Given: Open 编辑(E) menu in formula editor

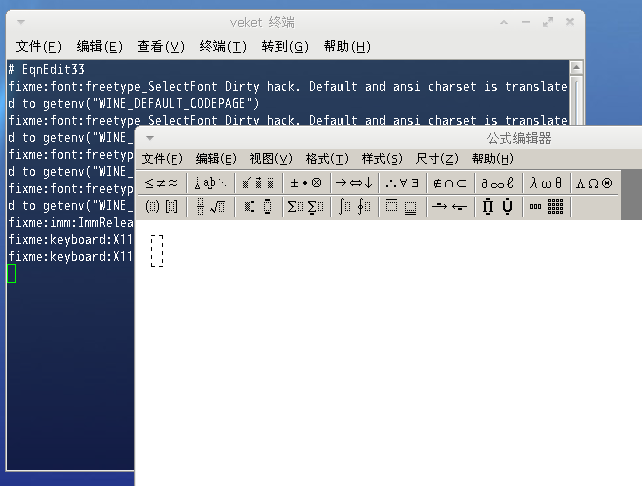Looking at the screenshot, I should 216,159.
